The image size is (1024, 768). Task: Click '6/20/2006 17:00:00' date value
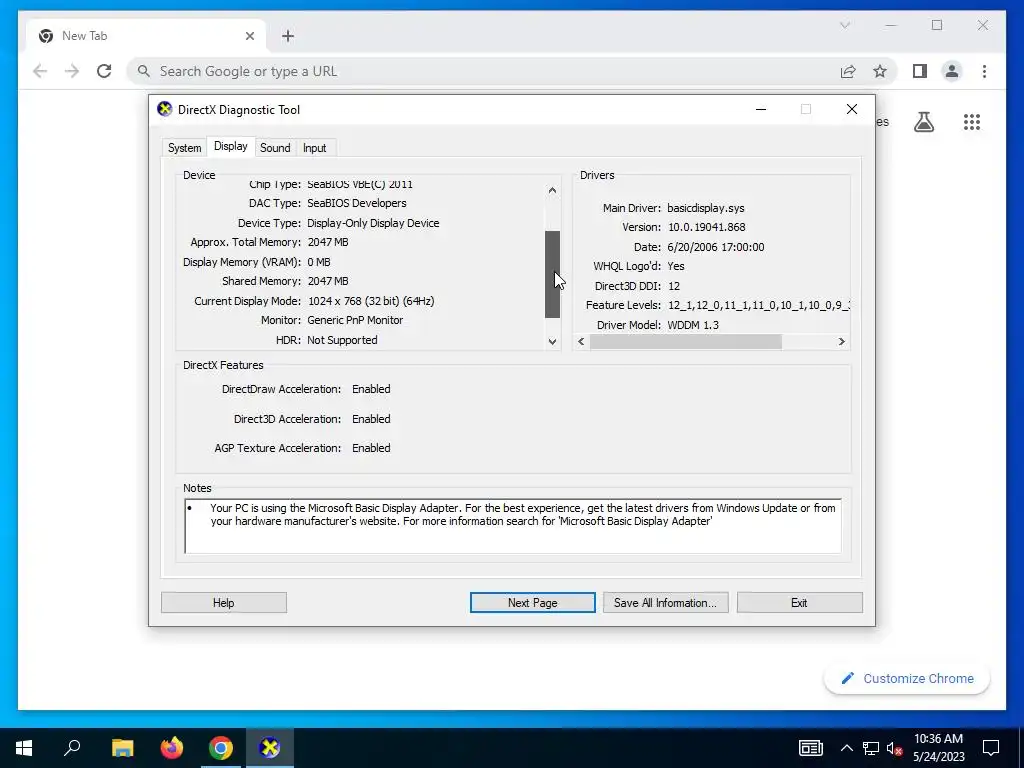tap(716, 248)
